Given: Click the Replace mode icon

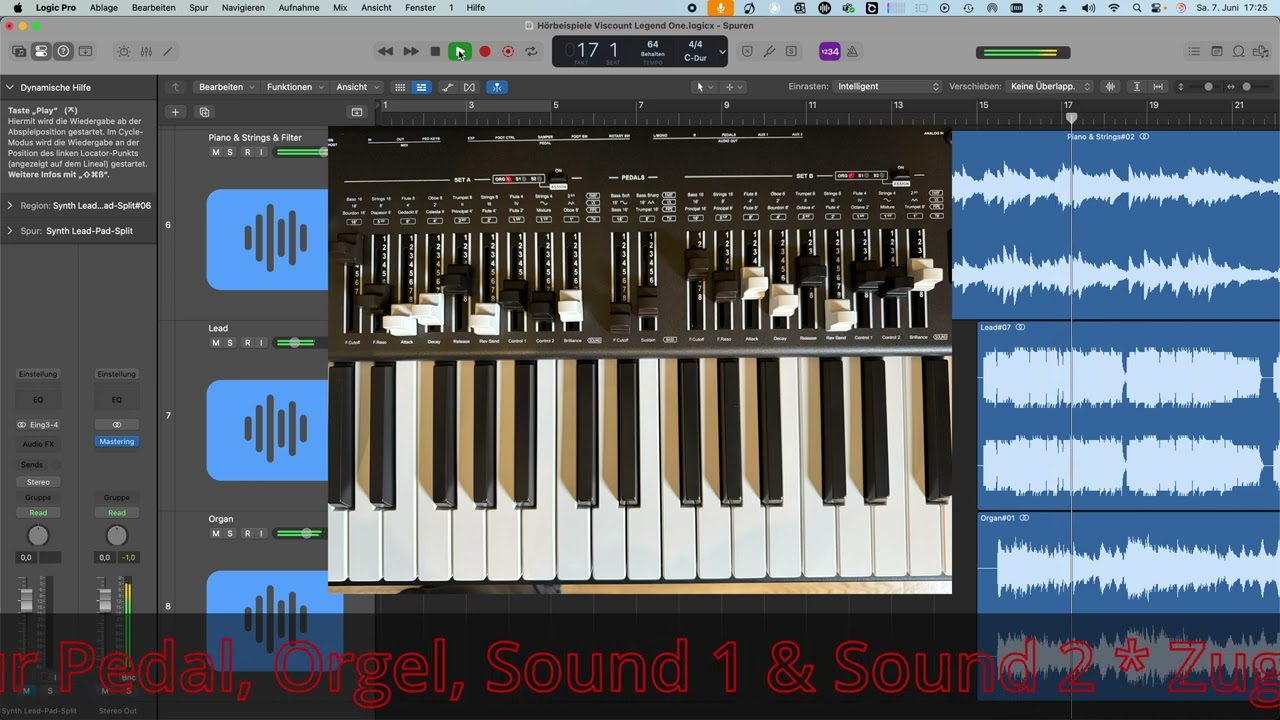Looking at the screenshot, I should (x=746, y=51).
